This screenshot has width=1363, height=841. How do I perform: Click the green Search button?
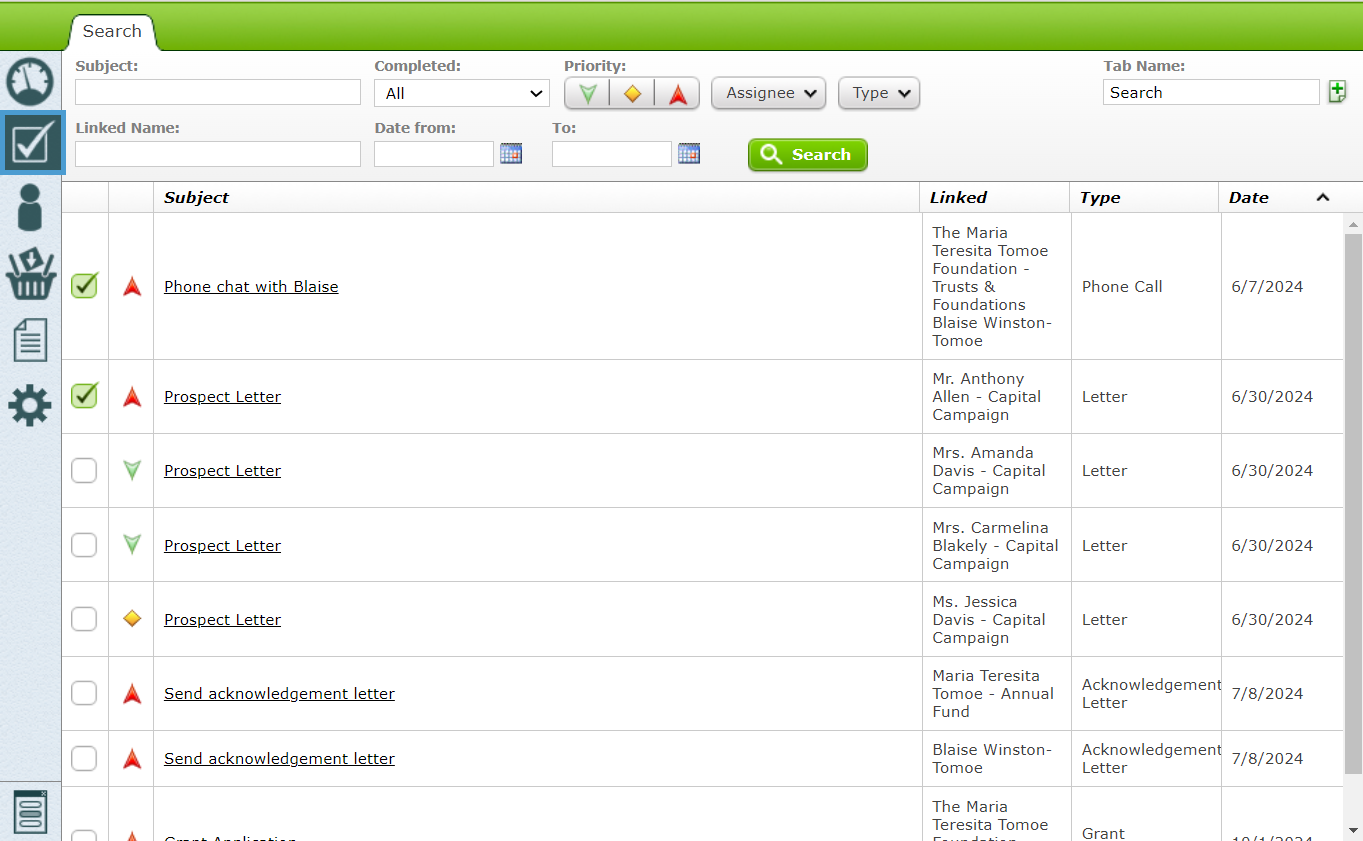tap(808, 155)
